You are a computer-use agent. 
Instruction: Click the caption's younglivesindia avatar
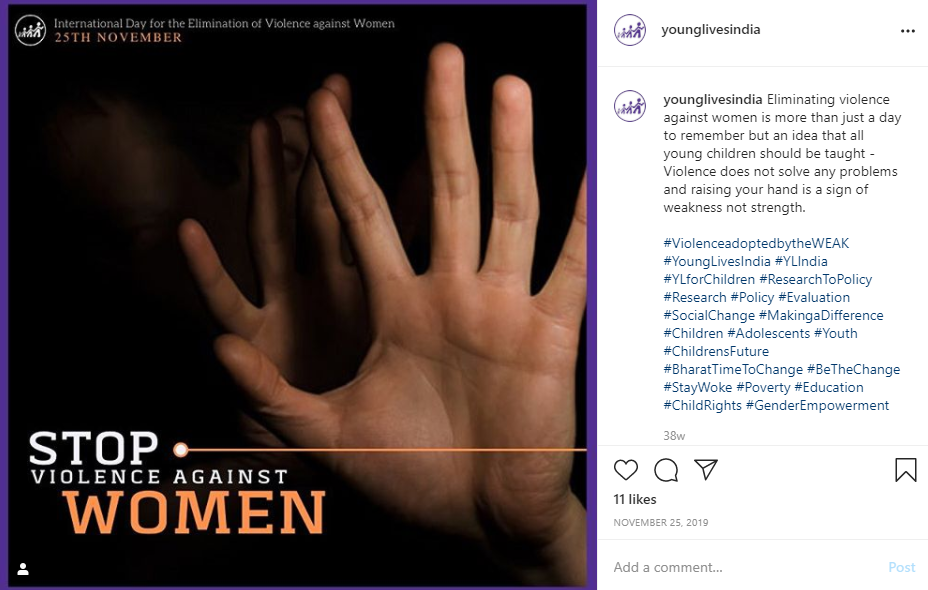click(630, 106)
